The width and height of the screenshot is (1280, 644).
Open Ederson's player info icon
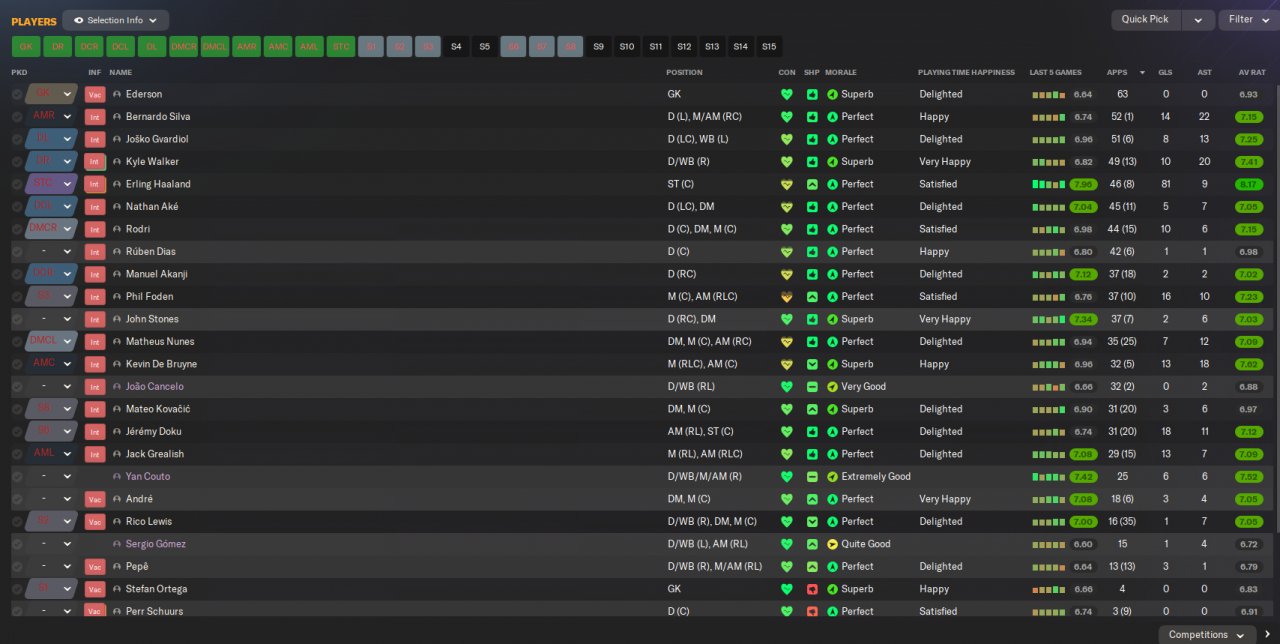tap(117, 94)
